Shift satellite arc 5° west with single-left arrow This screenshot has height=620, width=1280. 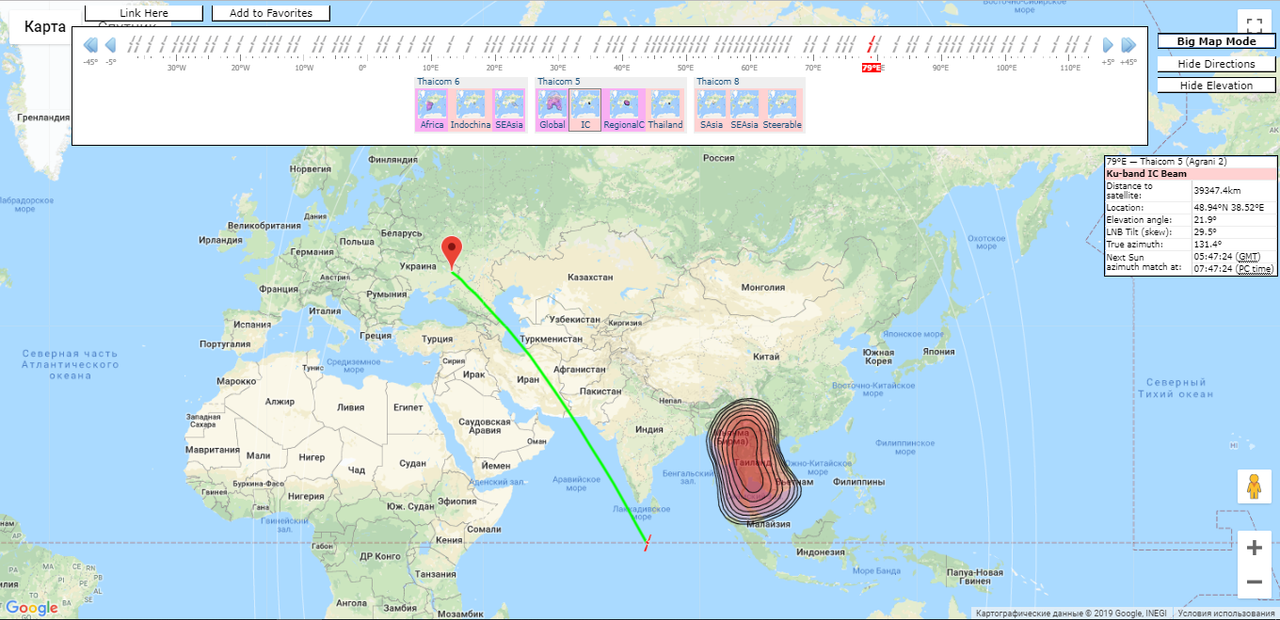pyautogui.click(x=111, y=45)
